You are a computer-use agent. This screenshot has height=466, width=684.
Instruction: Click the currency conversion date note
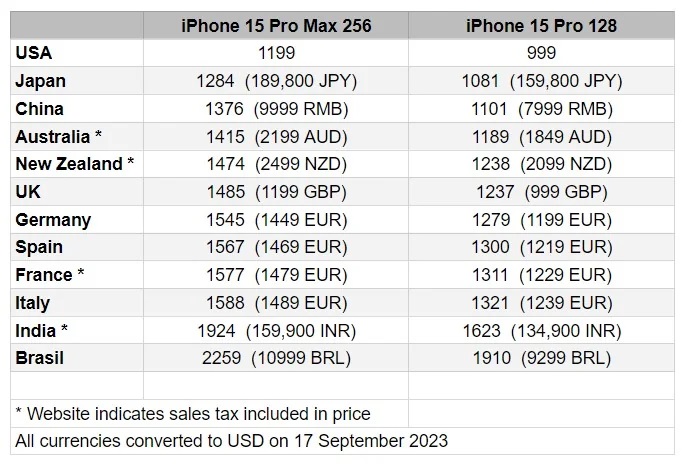coord(232,441)
